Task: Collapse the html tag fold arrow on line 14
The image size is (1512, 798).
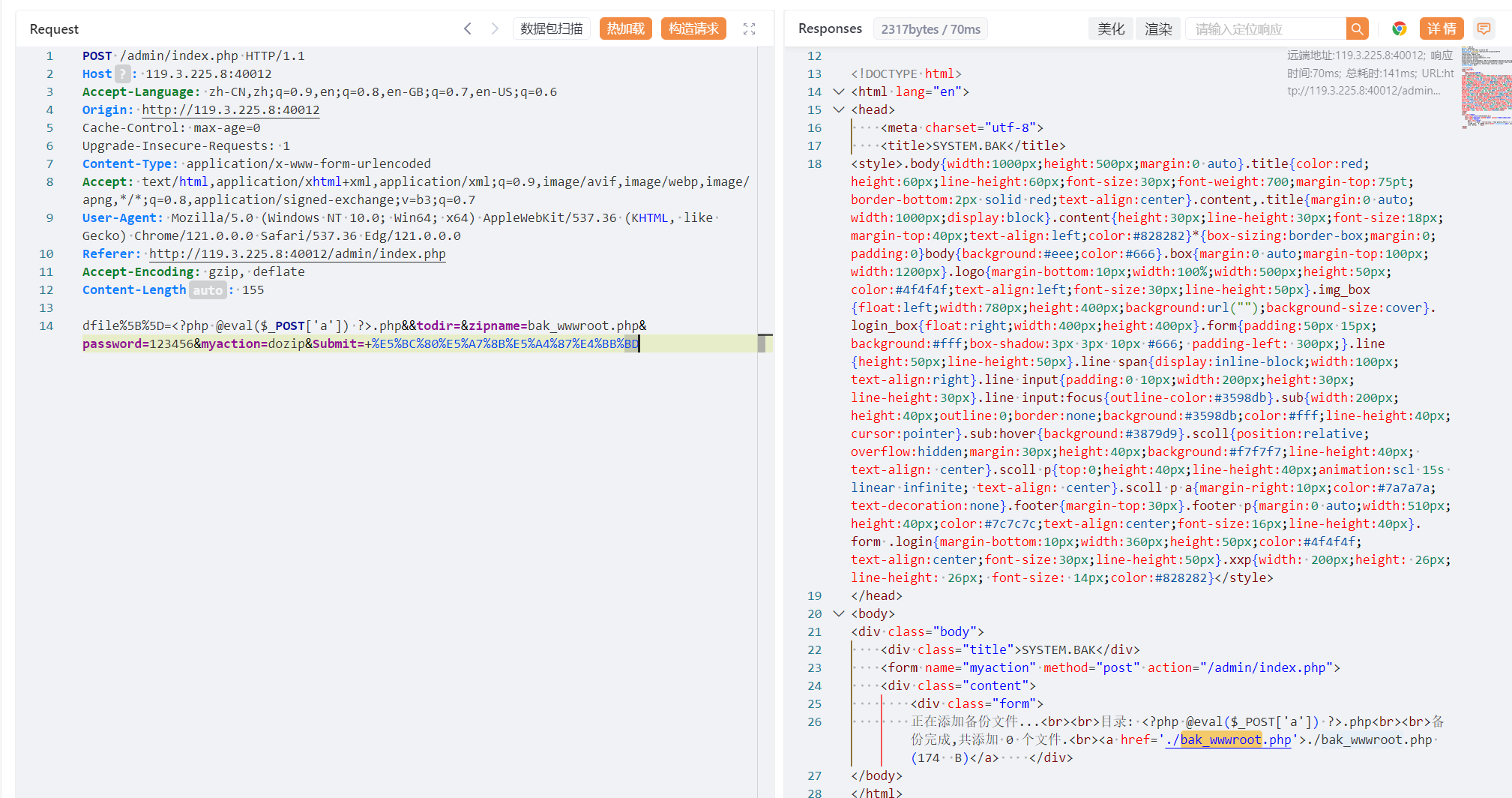Action: point(839,91)
